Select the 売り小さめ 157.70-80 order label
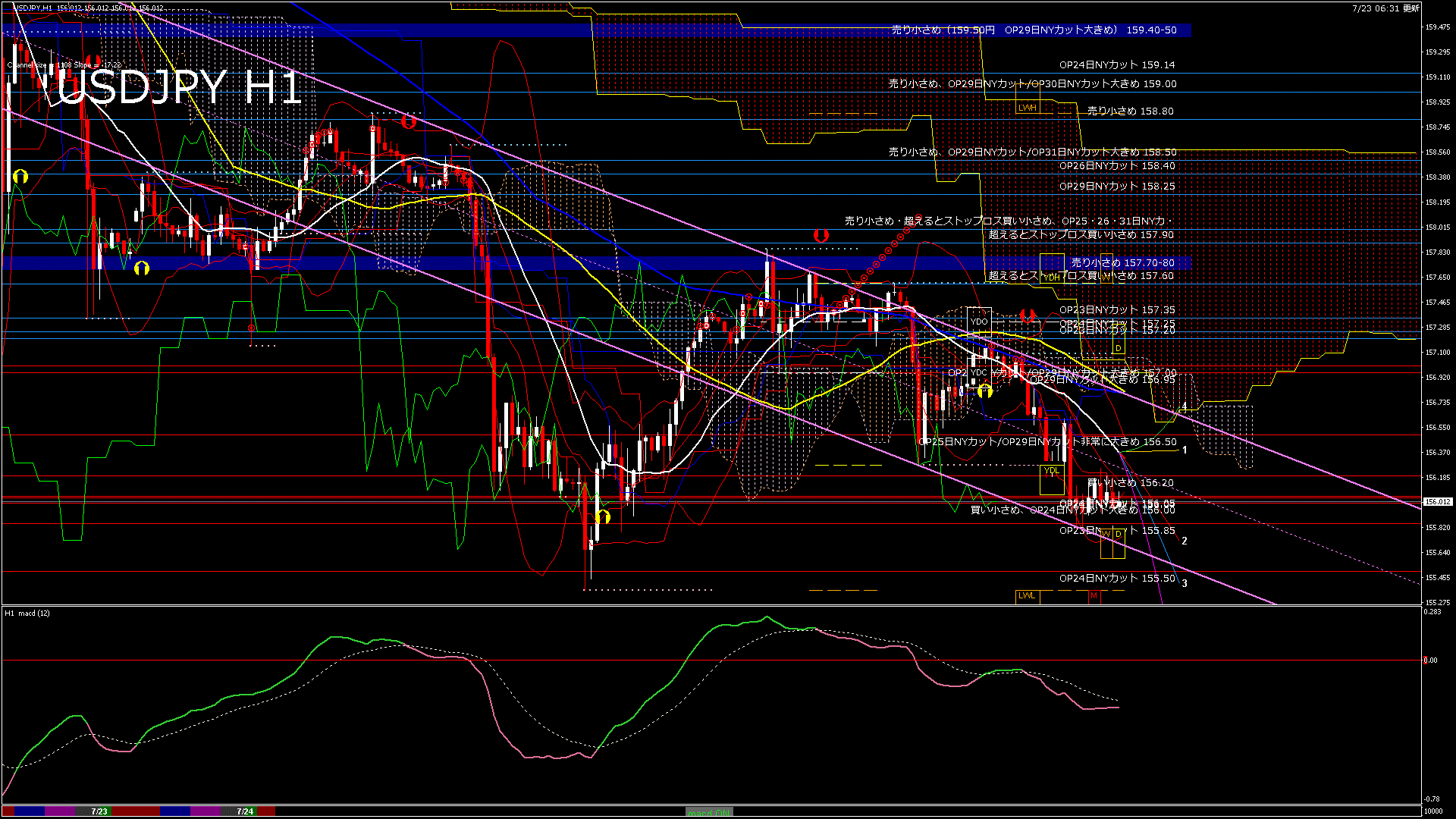 [1122, 262]
